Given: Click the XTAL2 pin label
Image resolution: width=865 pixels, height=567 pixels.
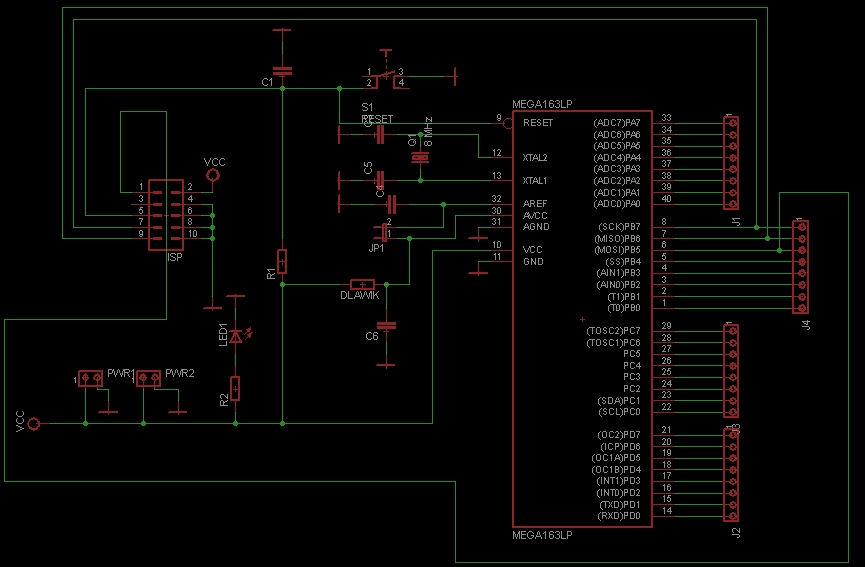Looking at the screenshot, I should pyautogui.click(x=535, y=158).
